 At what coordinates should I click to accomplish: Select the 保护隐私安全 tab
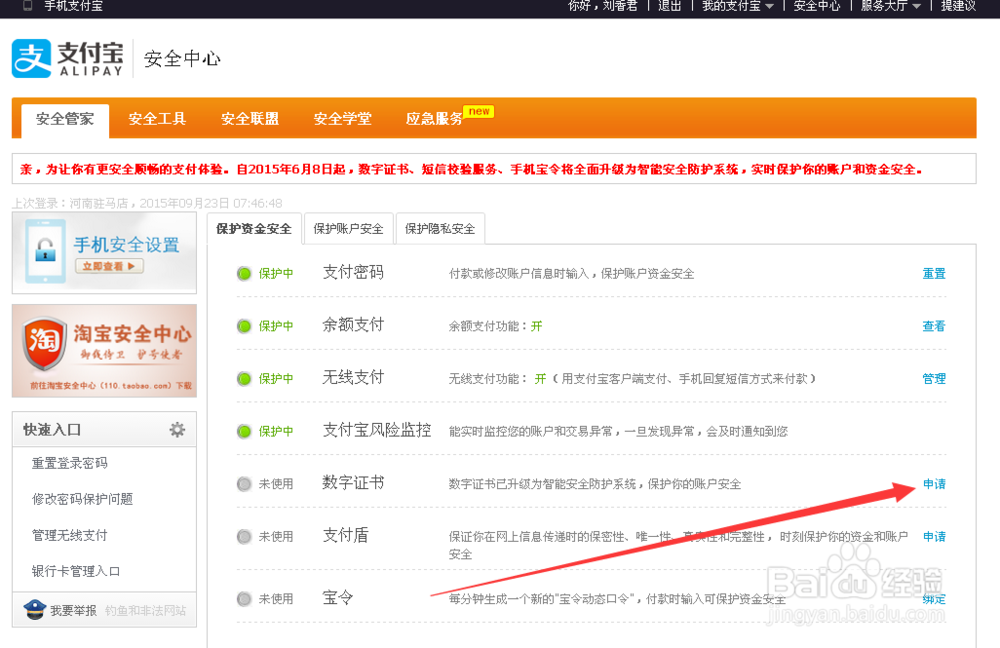(x=440, y=229)
